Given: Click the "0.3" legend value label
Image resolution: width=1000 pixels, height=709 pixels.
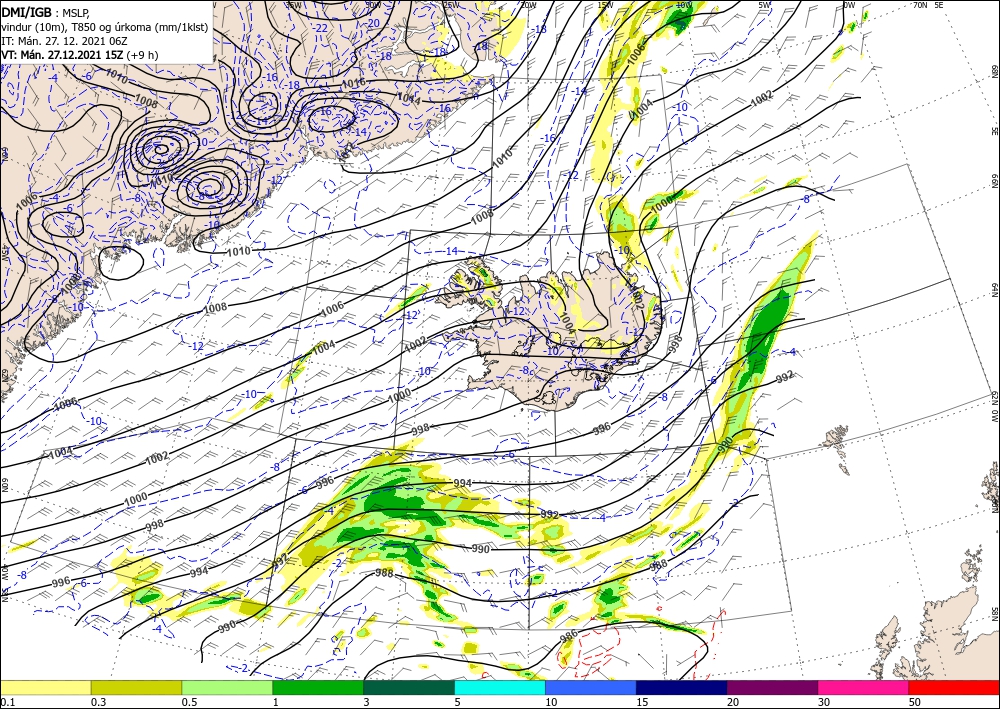Looking at the screenshot, I should point(98,701).
